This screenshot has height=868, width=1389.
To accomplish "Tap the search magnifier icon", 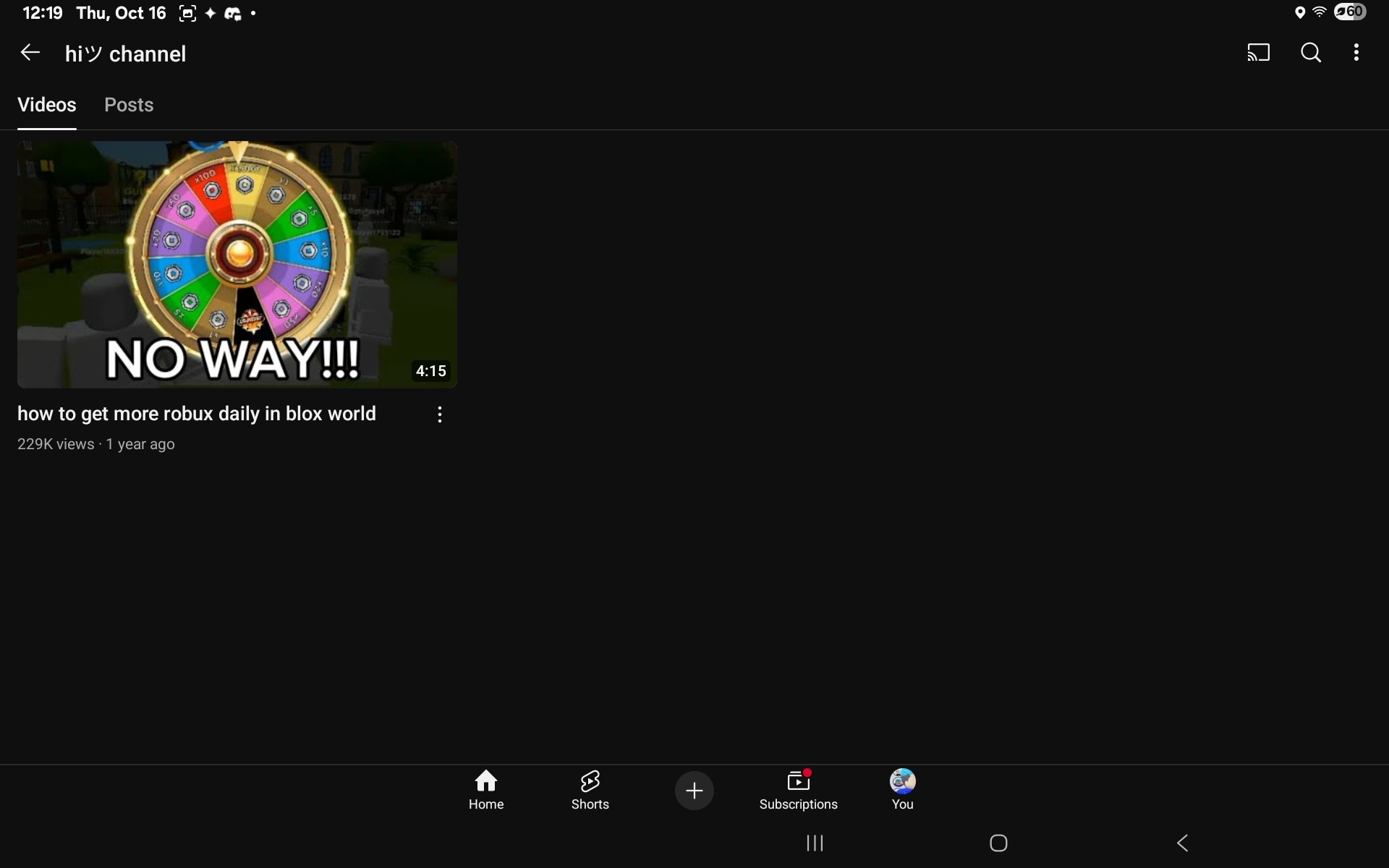I will [1311, 53].
